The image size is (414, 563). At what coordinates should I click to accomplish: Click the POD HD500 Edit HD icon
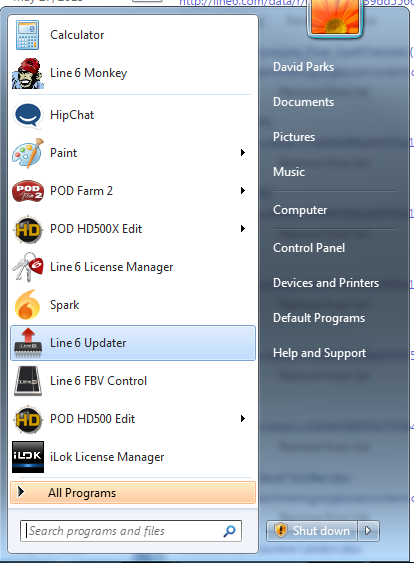pyautogui.click(x=28, y=419)
